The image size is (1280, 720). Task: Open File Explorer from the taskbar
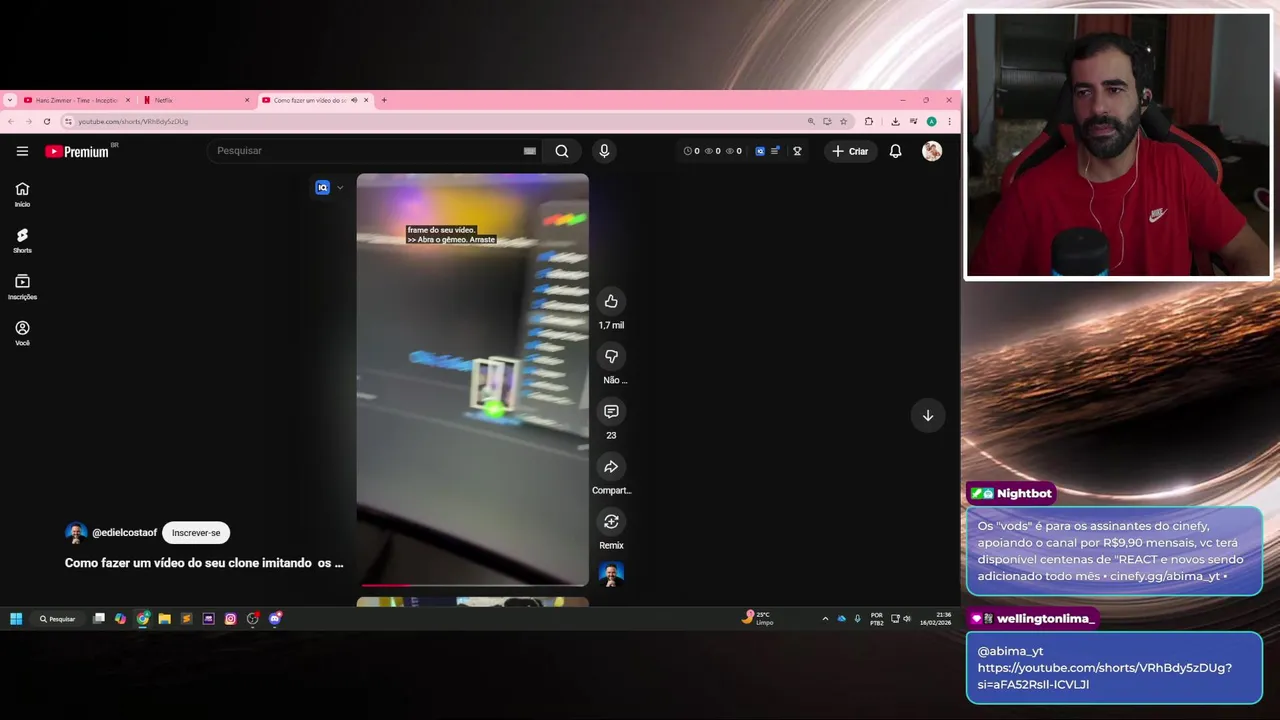(164, 619)
